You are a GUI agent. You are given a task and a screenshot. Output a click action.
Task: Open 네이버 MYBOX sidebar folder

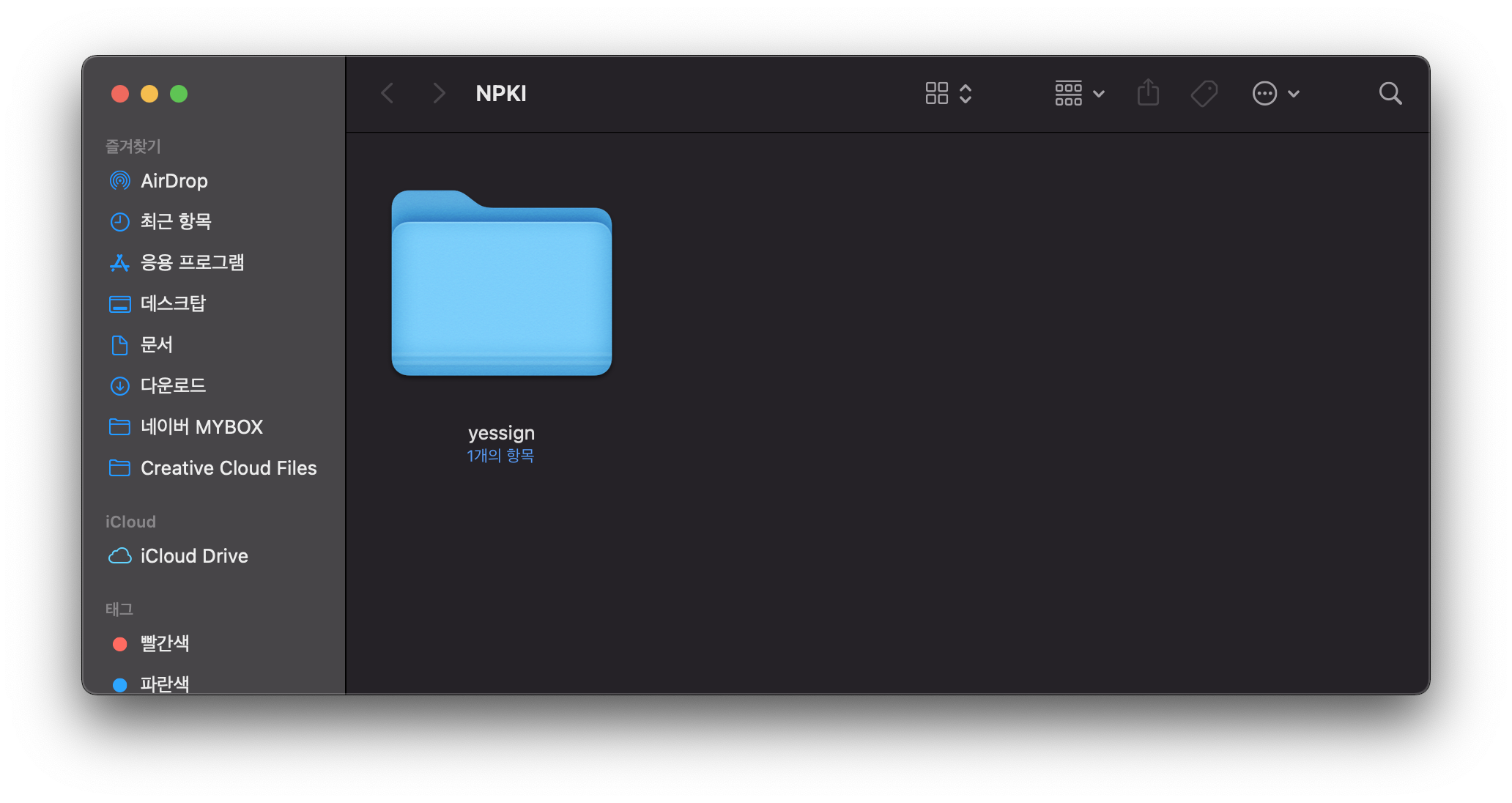(201, 426)
